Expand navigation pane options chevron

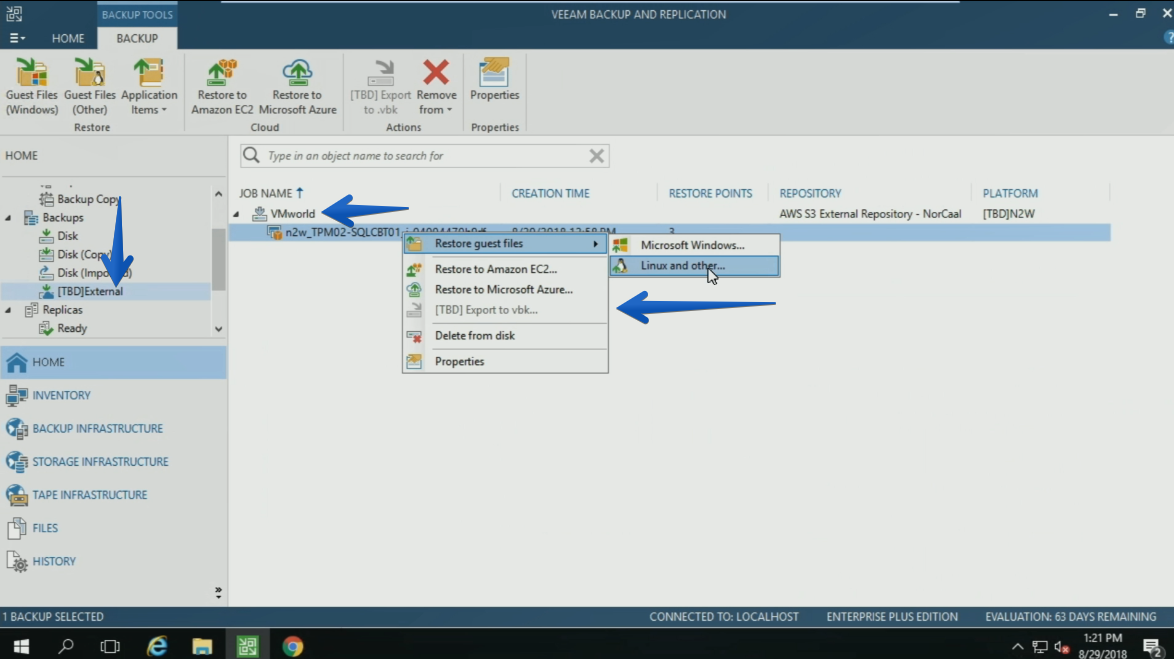pos(218,592)
